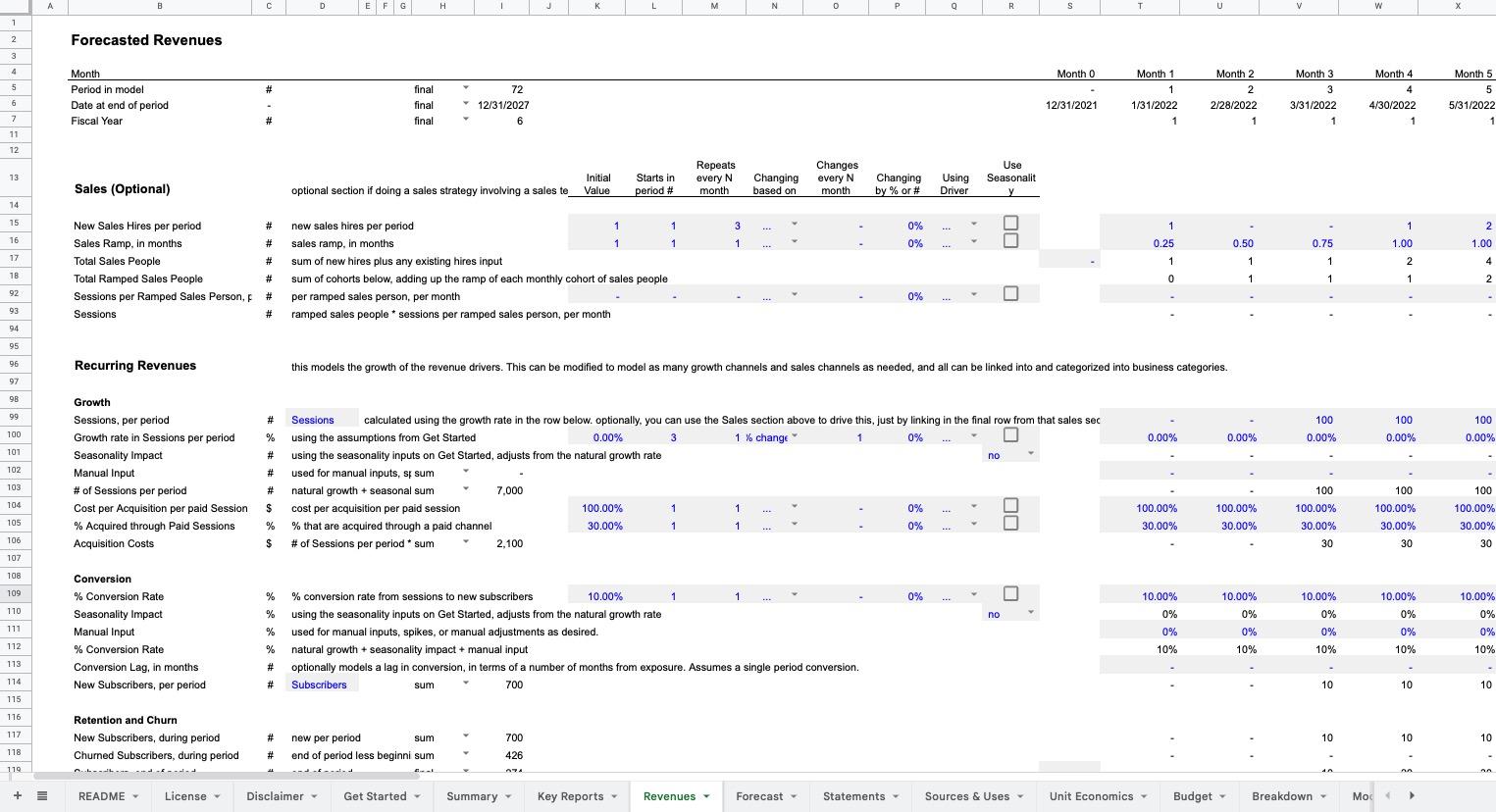The width and height of the screenshot is (1496, 812).
Task: Open the 'sum' dropdown on Manual Input row
Action: [464, 472]
